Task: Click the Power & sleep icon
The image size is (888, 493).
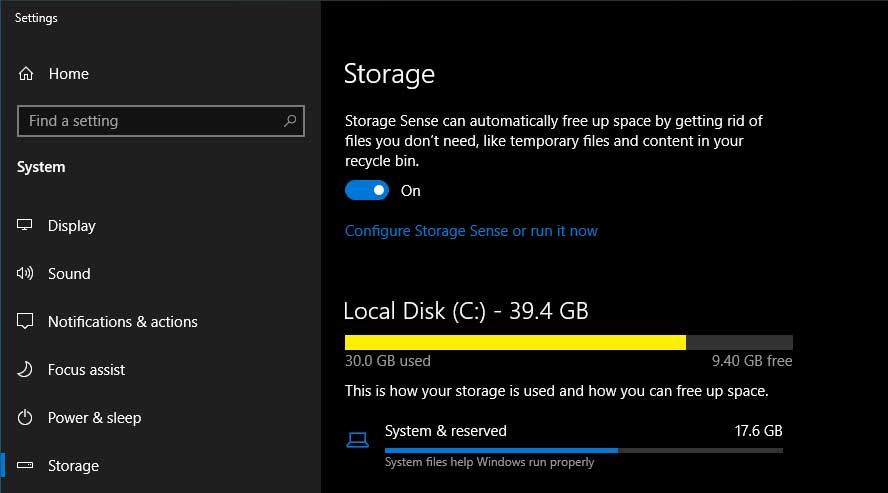Action: [25, 418]
